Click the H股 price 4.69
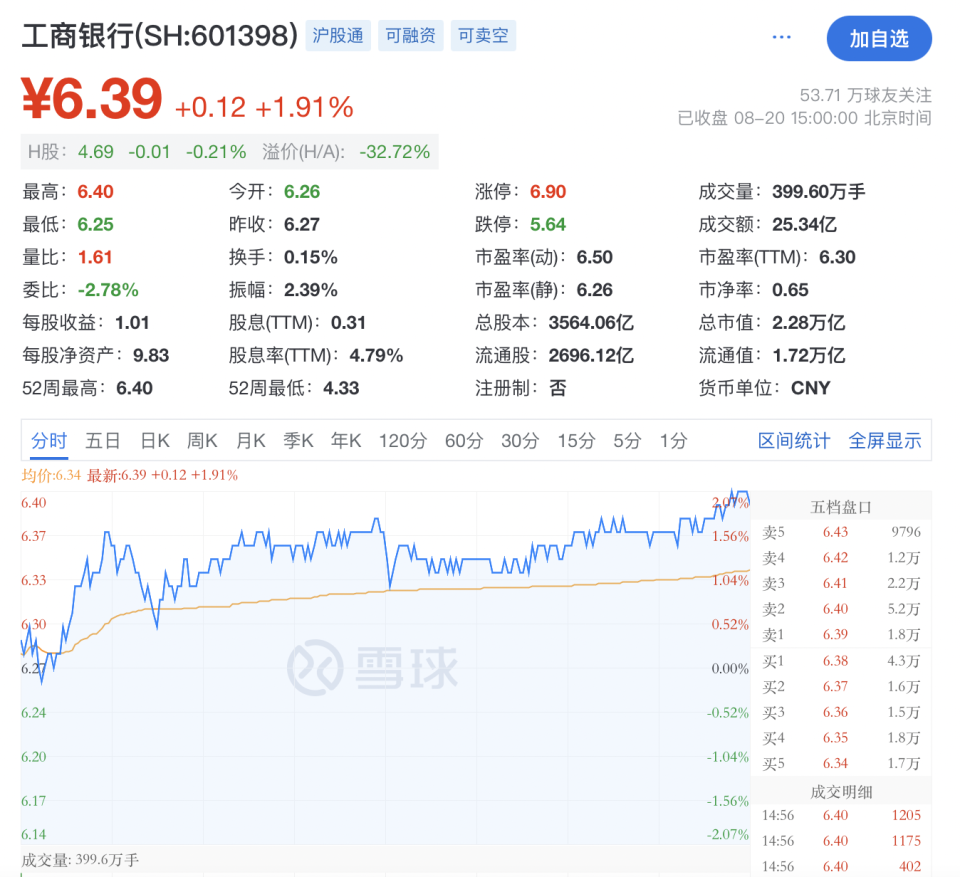 click(x=96, y=152)
